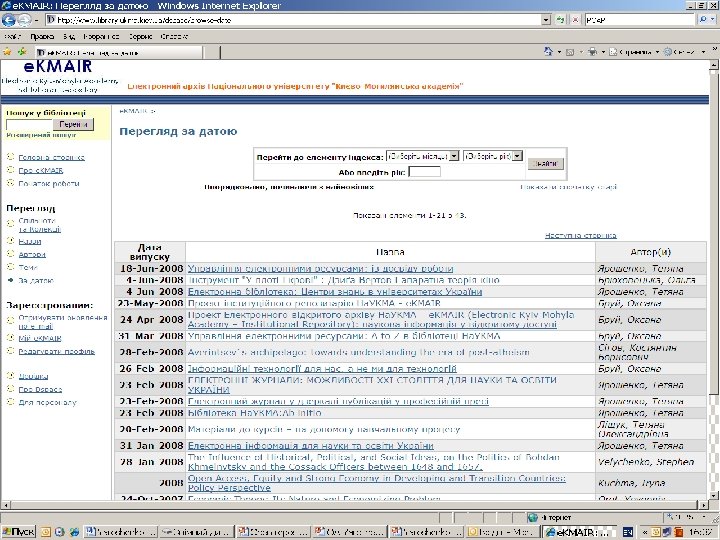This screenshot has height=540, width=720.
Task: Click the Home icon in the command bar
Action: pos(548,51)
